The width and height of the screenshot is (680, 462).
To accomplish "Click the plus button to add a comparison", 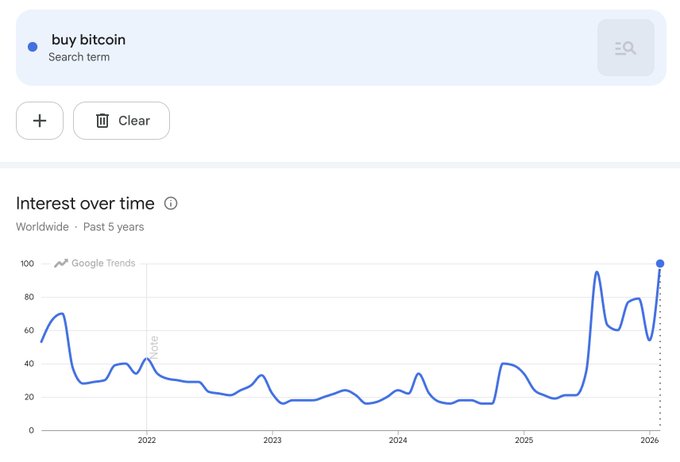I will click(x=40, y=121).
